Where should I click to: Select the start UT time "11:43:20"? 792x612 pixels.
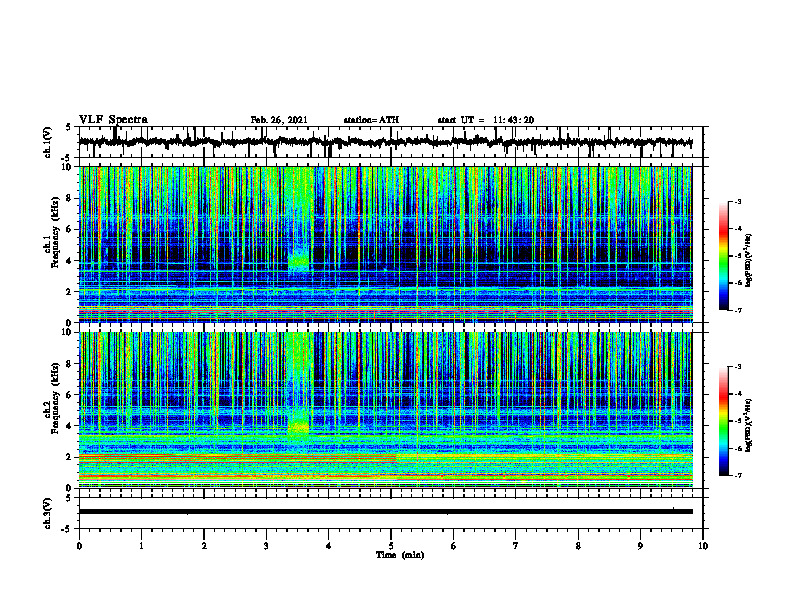514,120
